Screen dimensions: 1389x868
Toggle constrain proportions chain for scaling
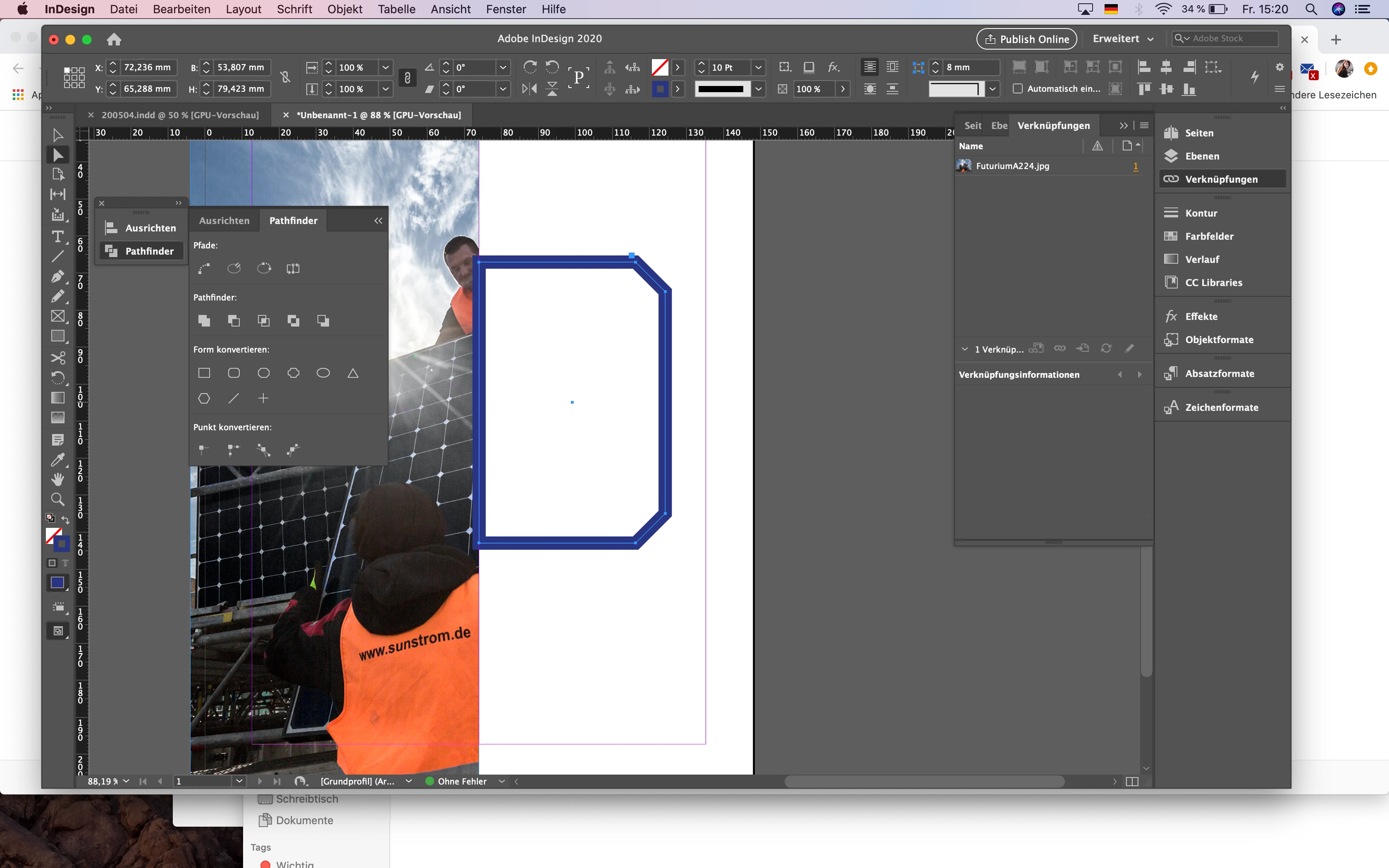point(408,78)
